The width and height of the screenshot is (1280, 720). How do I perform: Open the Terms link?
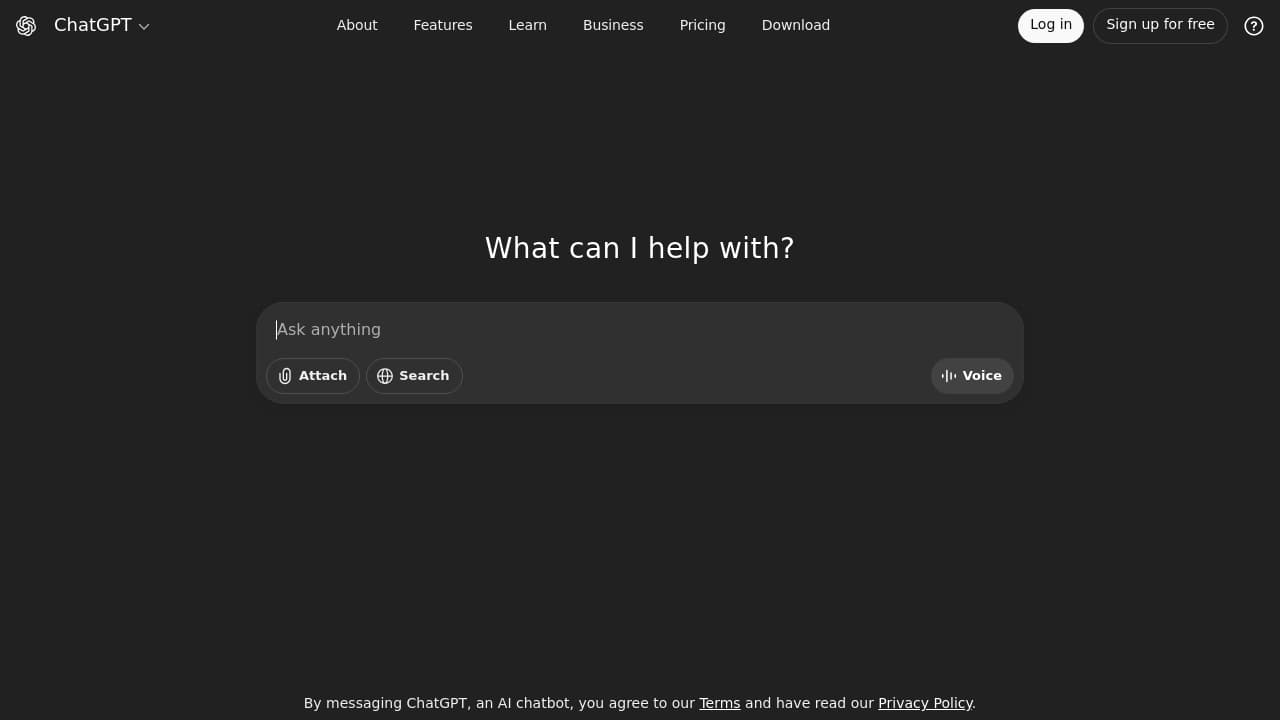point(720,703)
